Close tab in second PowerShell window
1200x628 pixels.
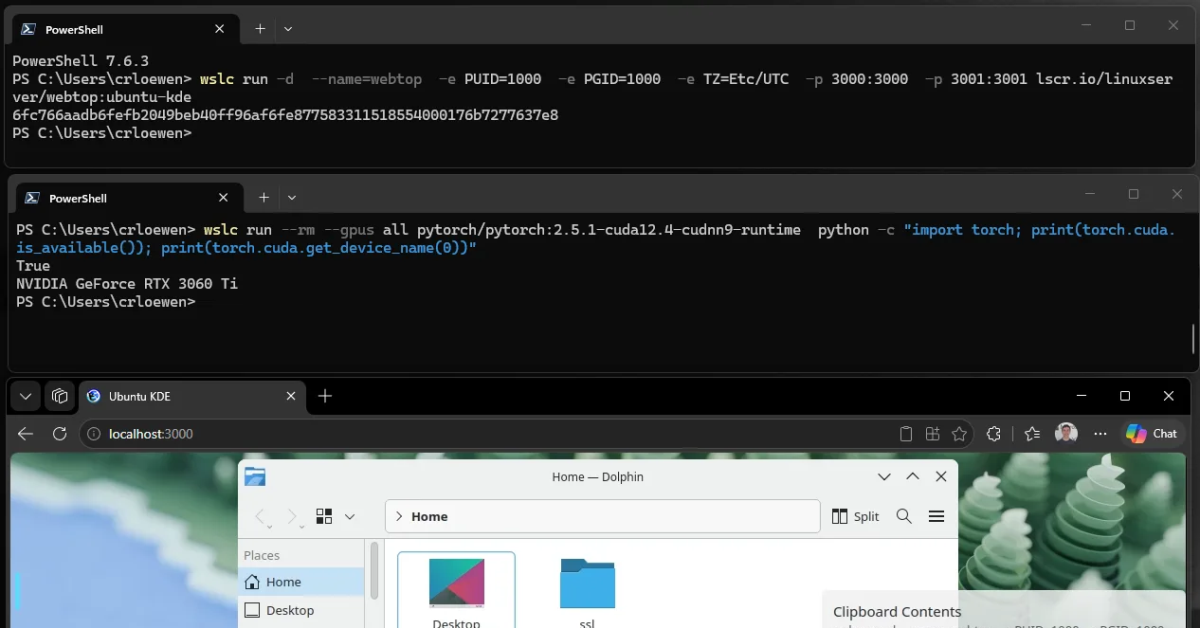click(224, 198)
